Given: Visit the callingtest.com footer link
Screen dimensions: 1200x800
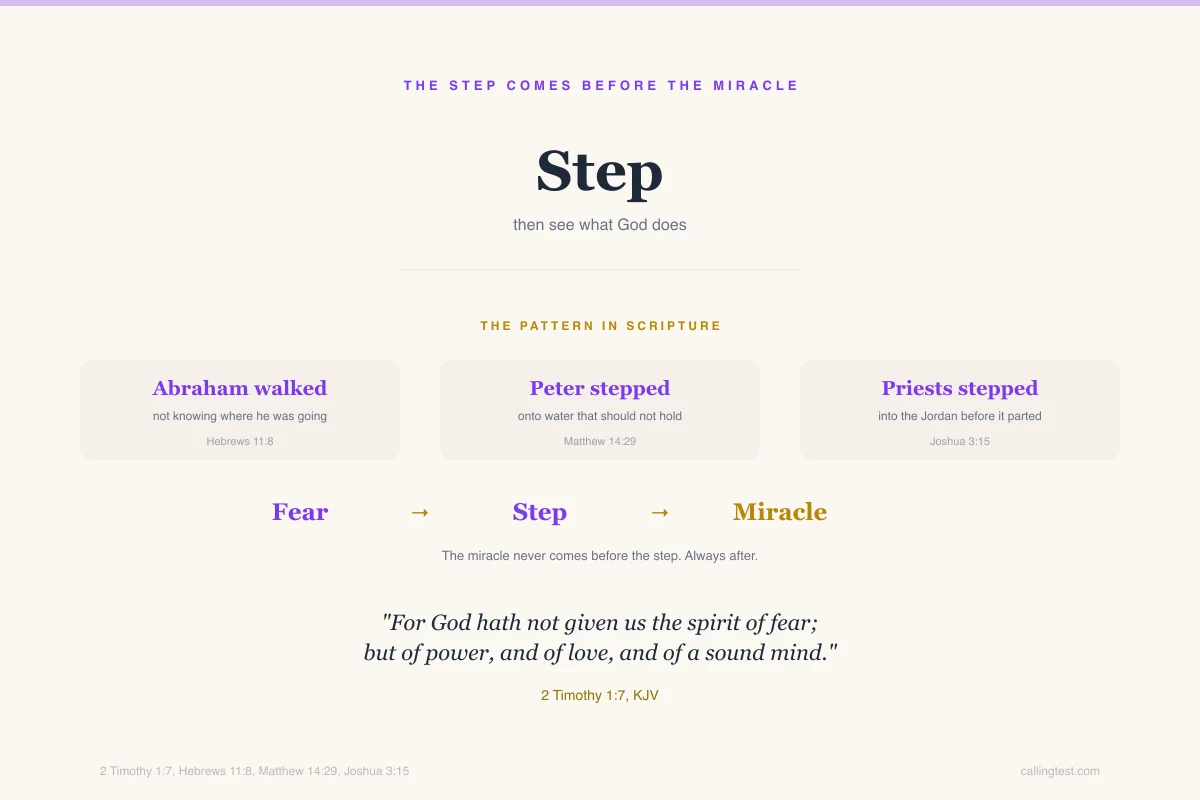Looking at the screenshot, I should pyautogui.click(x=1060, y=771).
